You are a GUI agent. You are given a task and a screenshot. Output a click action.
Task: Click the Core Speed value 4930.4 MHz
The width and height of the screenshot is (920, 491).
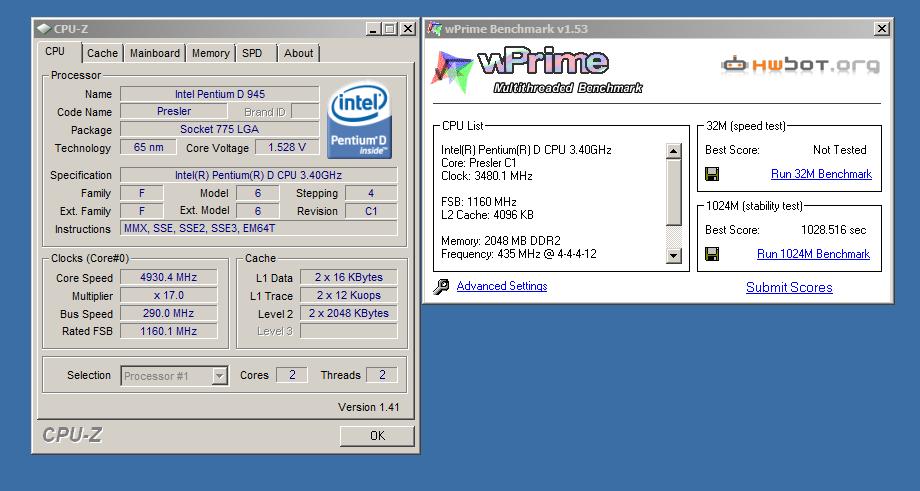(169, 277)
